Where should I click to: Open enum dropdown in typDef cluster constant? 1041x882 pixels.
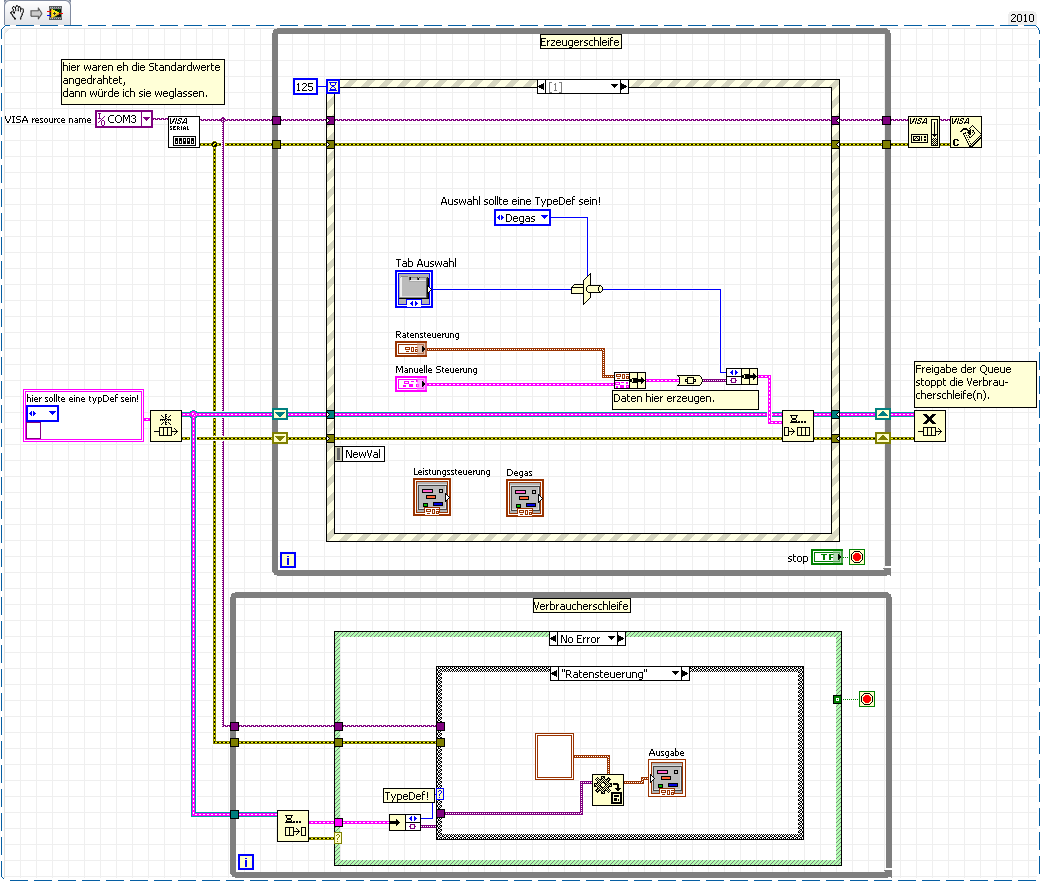(x=51, y=413)
